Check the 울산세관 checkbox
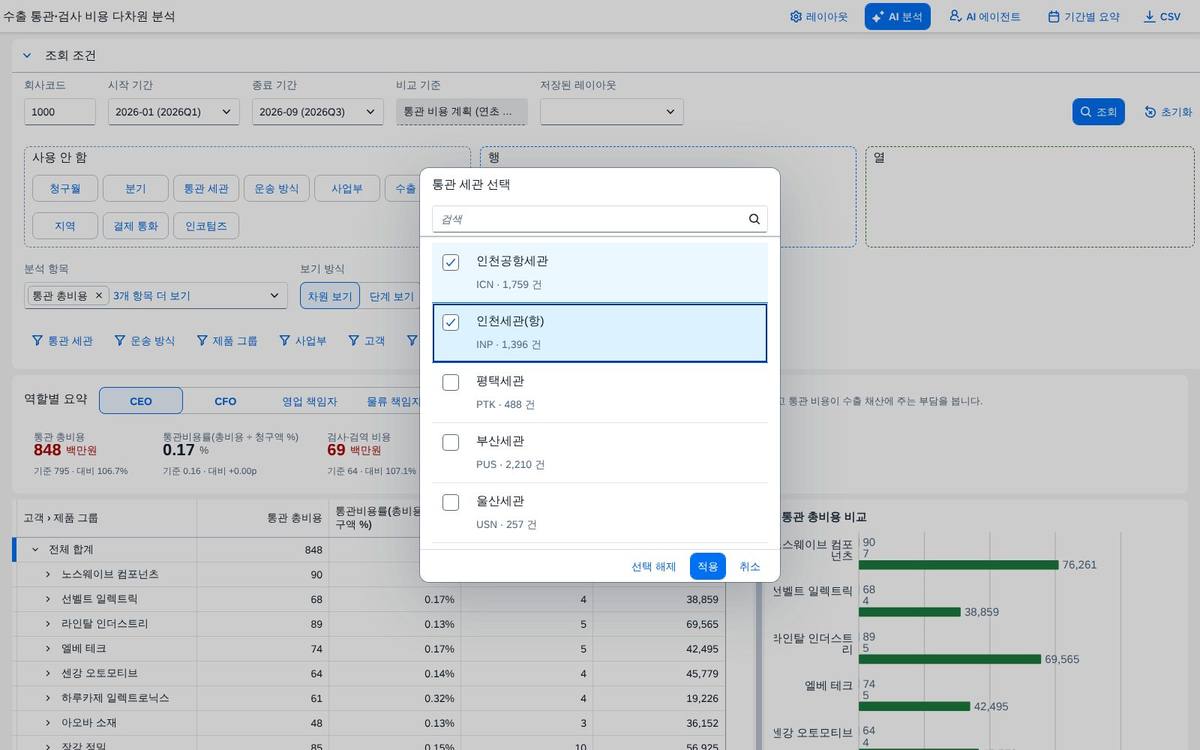1200x750 pixels. tap(451, 502)
